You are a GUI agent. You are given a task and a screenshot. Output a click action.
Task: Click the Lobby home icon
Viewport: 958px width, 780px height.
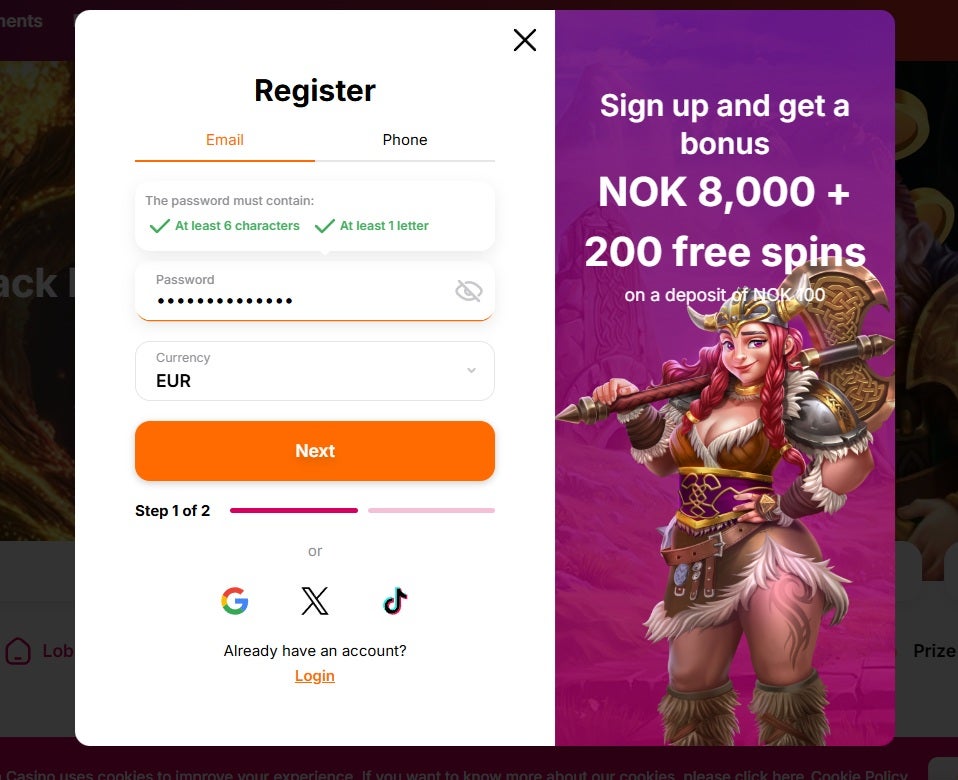point(18,651)
